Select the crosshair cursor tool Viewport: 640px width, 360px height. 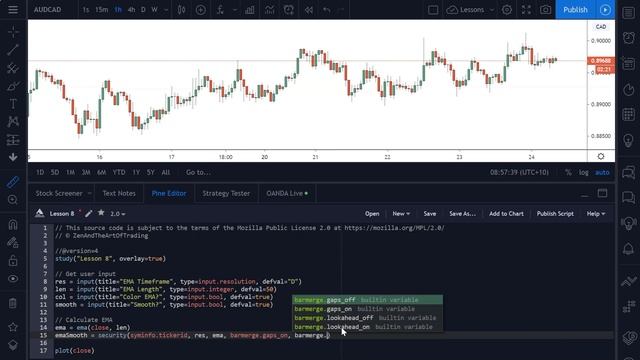pos(13,32)
